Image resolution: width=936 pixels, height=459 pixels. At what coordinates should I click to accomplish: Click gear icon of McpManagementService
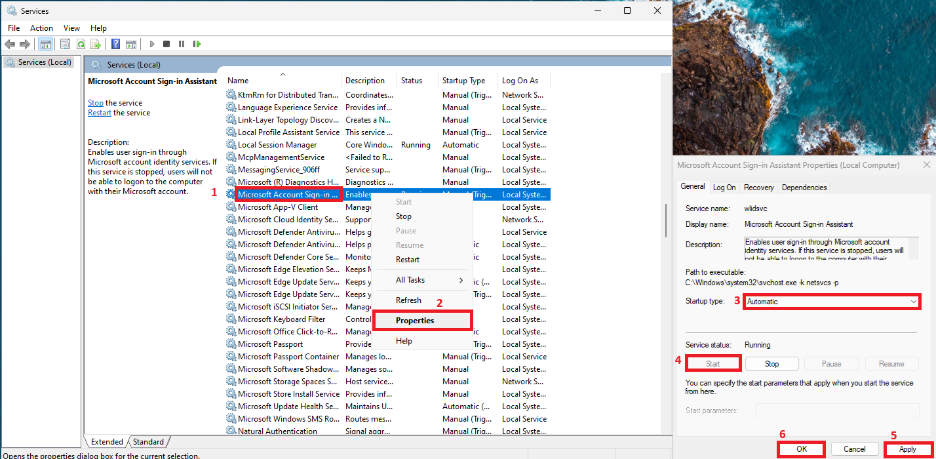[x=230, y=157]
